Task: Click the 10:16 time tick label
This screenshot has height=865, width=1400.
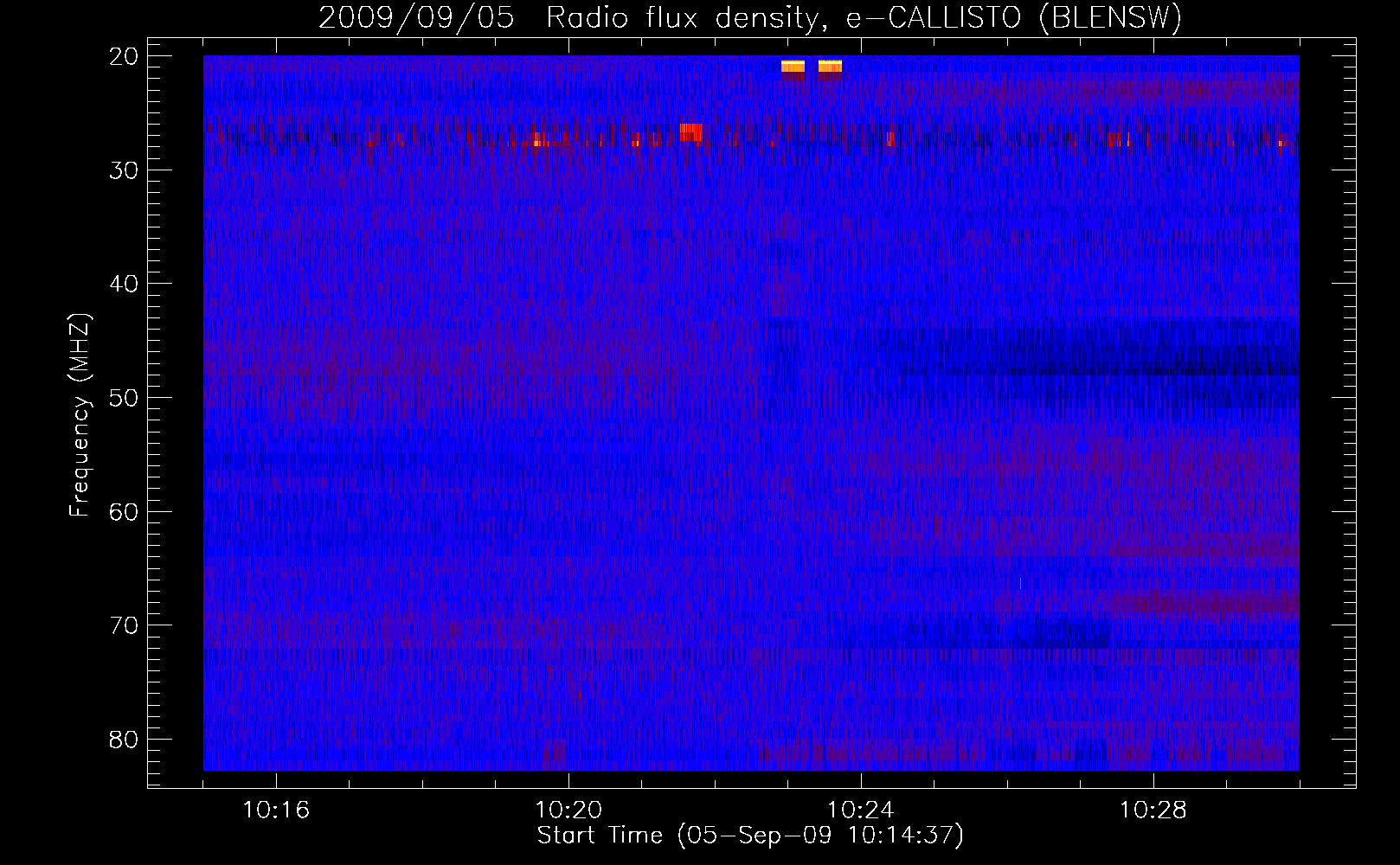Action: (x=276, y=811)
